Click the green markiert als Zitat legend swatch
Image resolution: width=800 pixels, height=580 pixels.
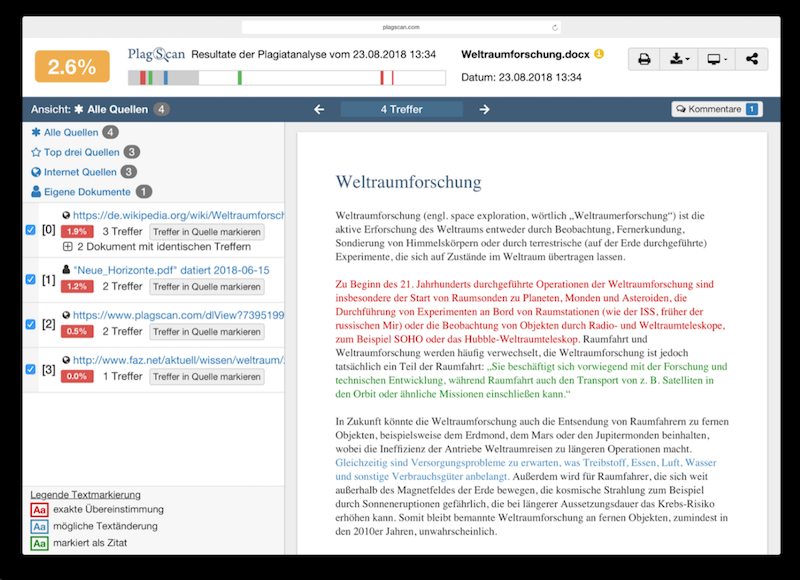[x=39, y=543]
